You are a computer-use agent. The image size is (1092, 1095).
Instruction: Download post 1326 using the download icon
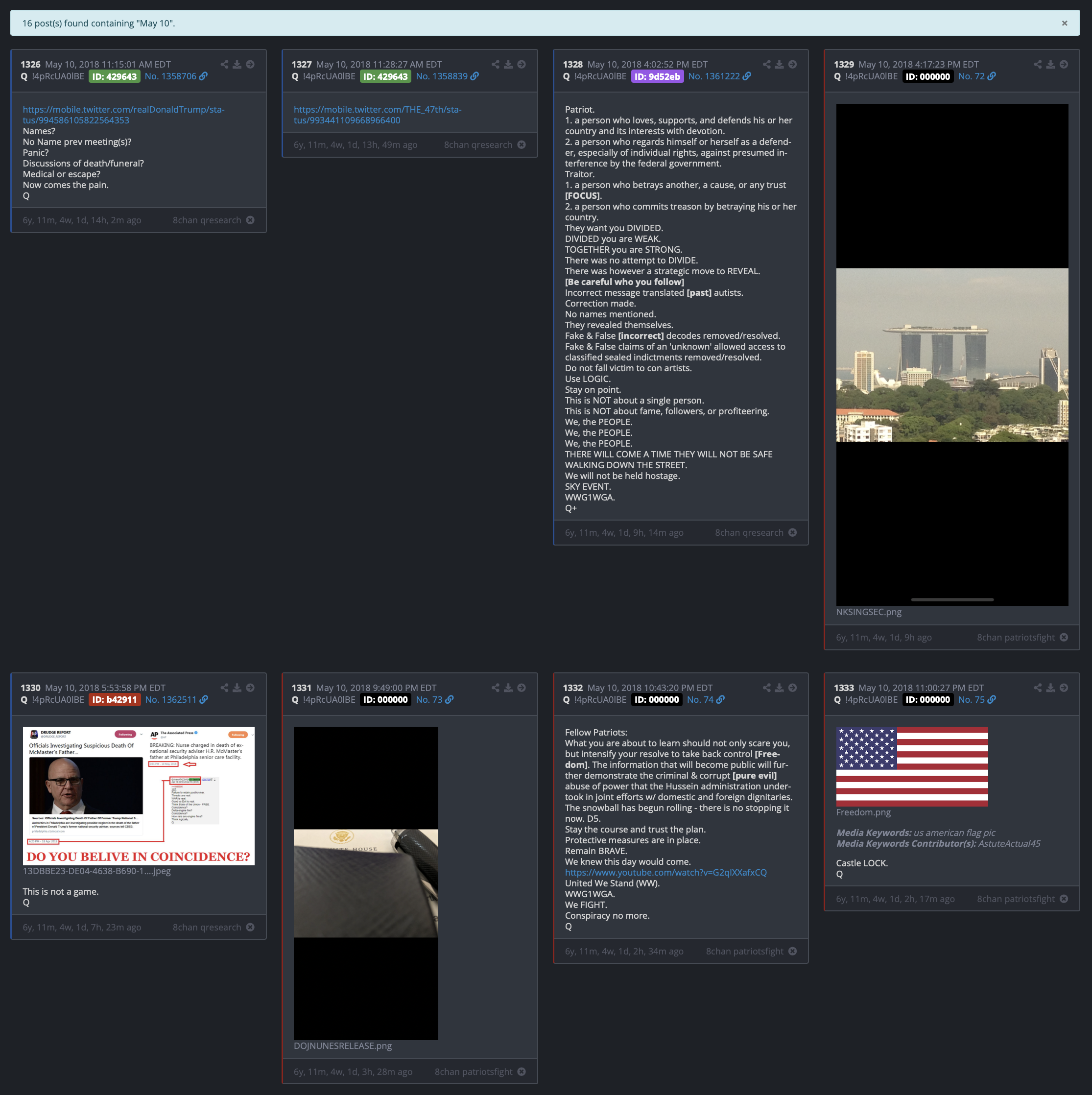coord(237,65)
